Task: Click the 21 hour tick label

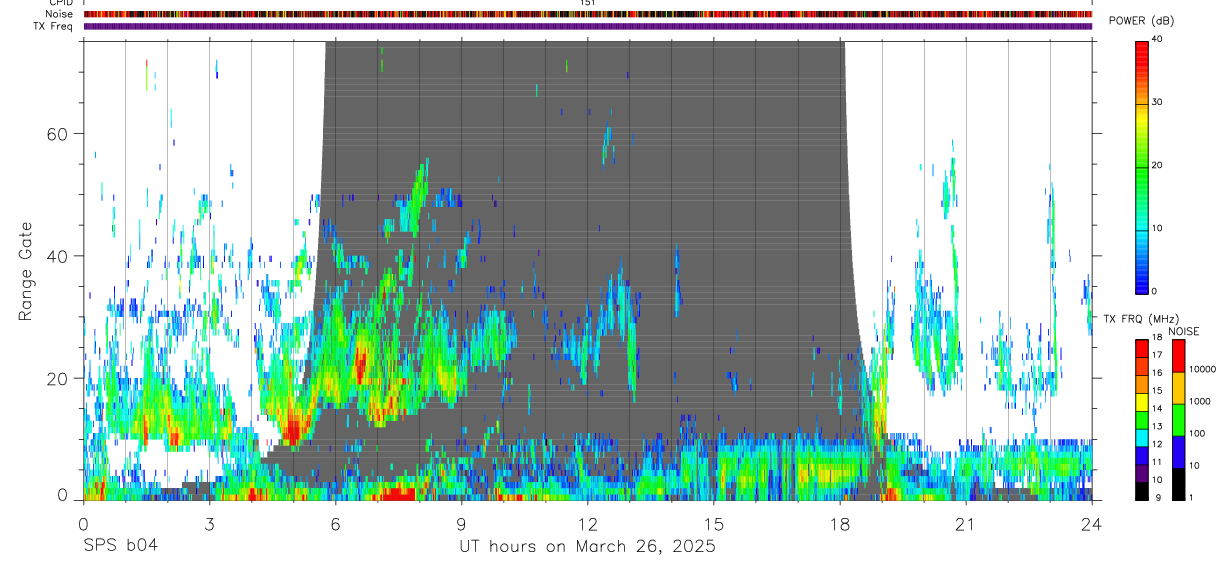Action: (x=965, y=524)
